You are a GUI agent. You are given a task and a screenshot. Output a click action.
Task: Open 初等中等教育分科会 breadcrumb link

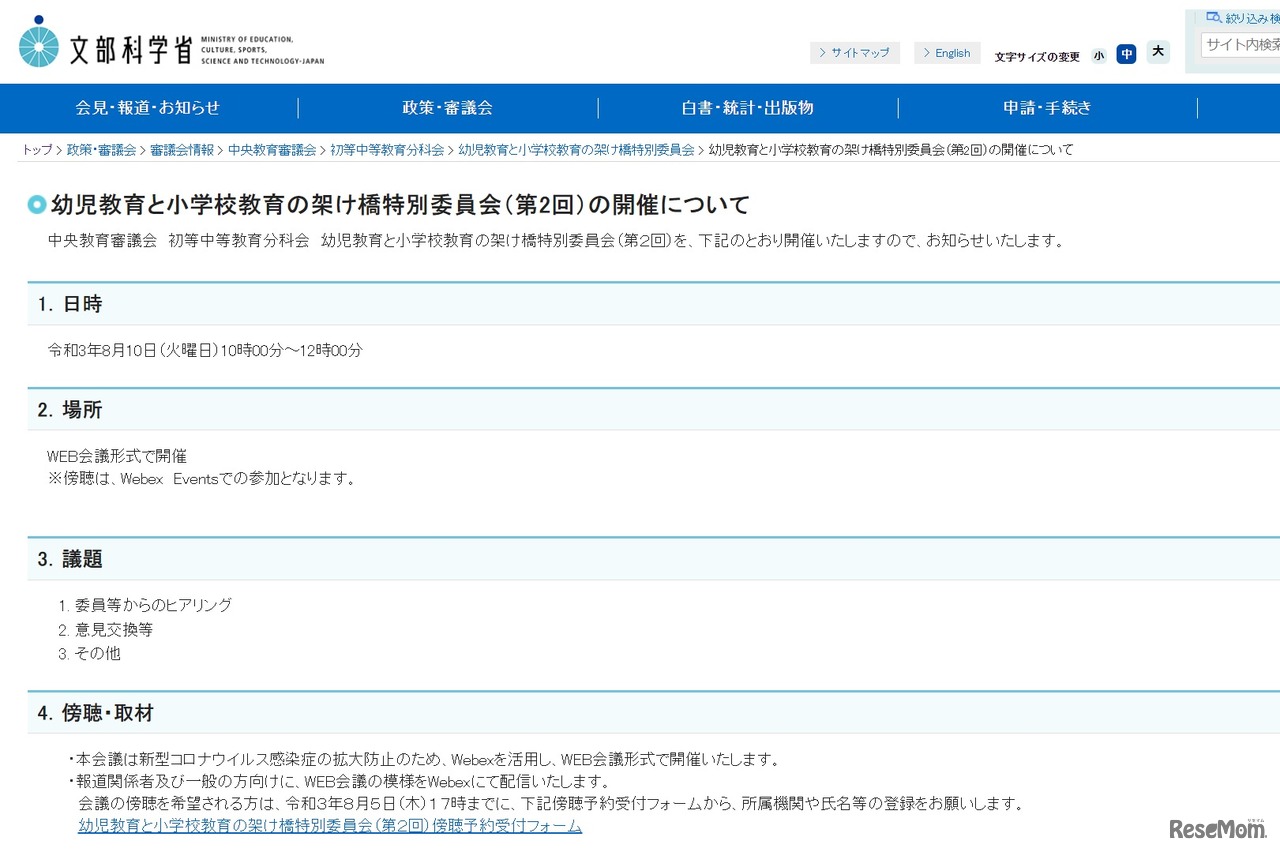[x=388, y=149]
